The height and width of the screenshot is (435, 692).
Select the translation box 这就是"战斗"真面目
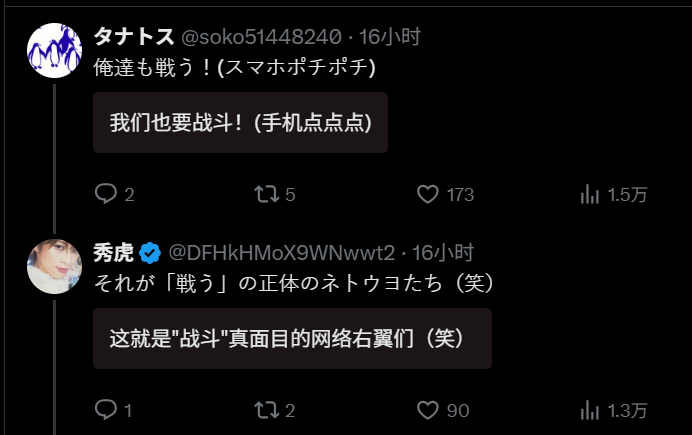(293, 339)
